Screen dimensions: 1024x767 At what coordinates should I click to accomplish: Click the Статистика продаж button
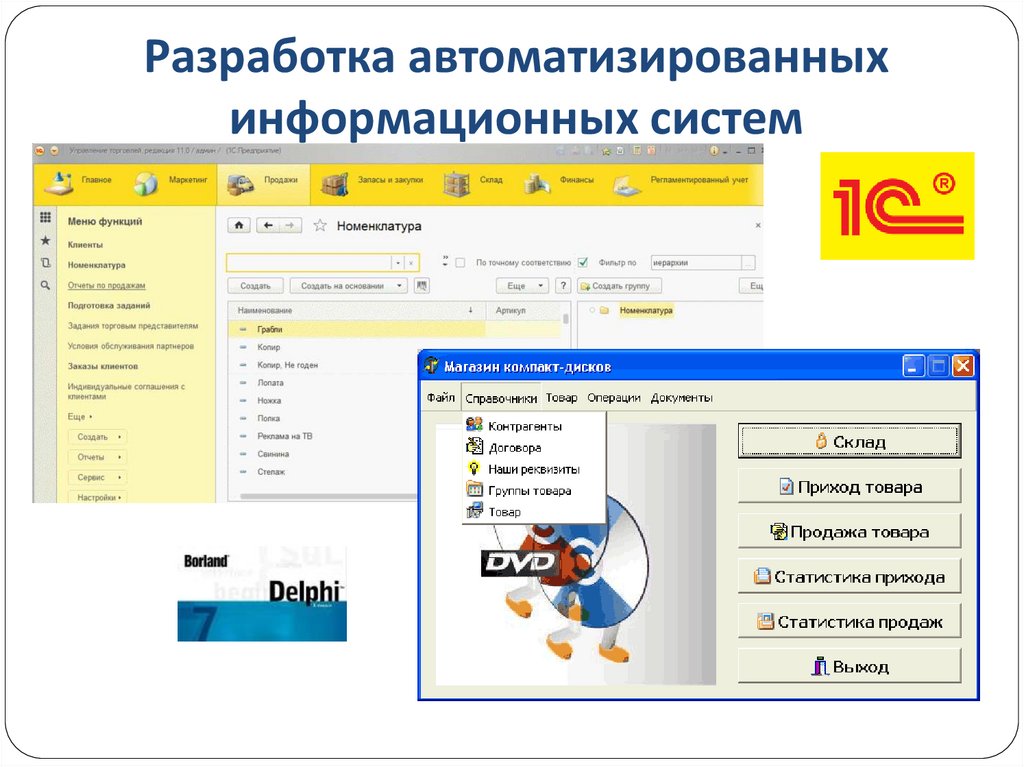coord(850,622)
